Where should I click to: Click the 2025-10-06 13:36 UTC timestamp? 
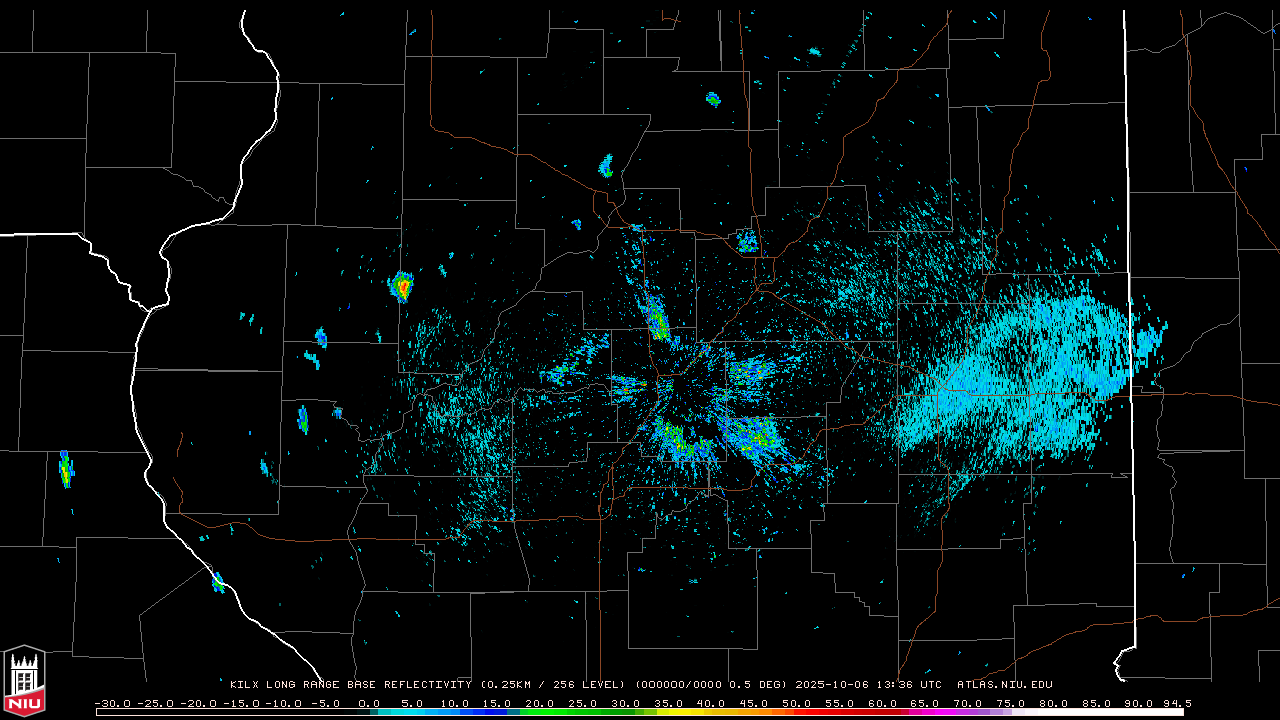coord(868,685)
